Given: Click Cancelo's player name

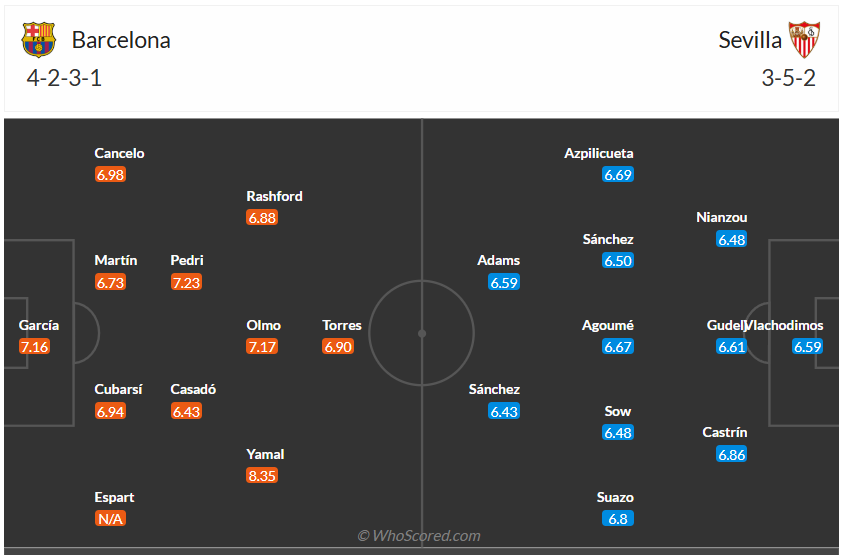Looking at the screenshot, I should coord(119,153).
